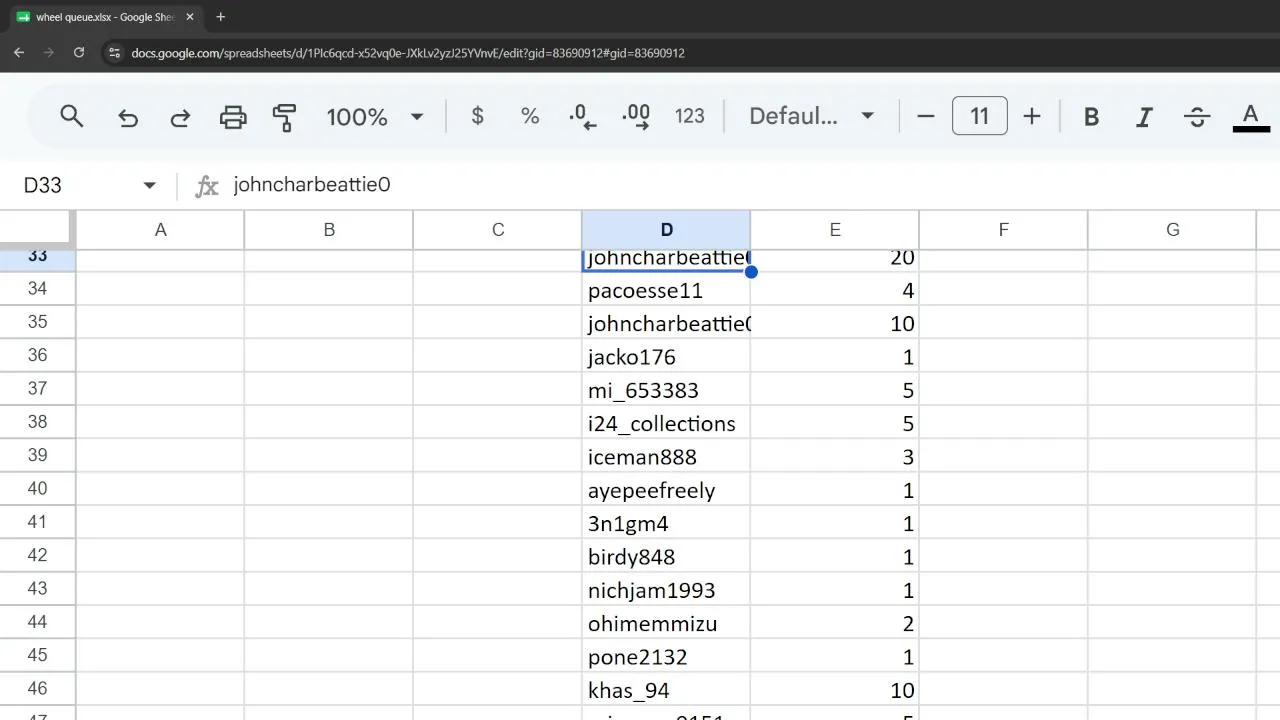Format selection as currency
The height and width of the screenshot is (720, 1280).
[x=477, y=116]
